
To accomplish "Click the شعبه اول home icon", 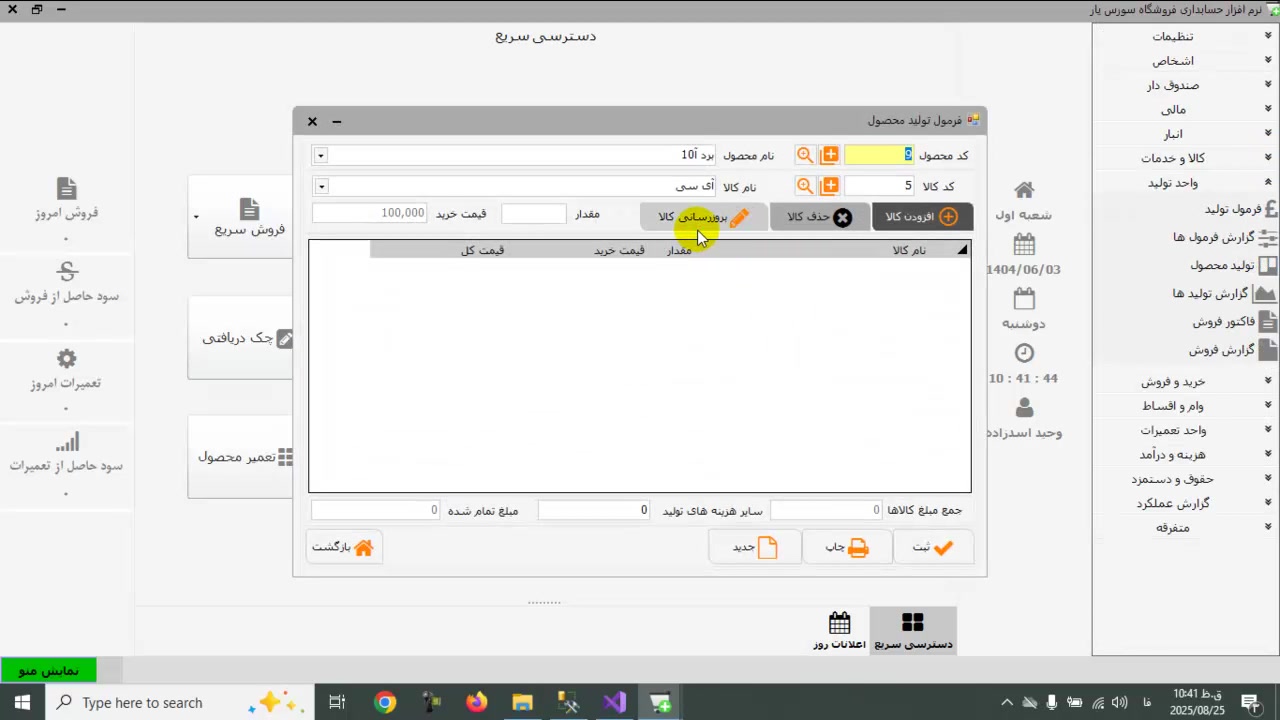I will (1024, 190).
